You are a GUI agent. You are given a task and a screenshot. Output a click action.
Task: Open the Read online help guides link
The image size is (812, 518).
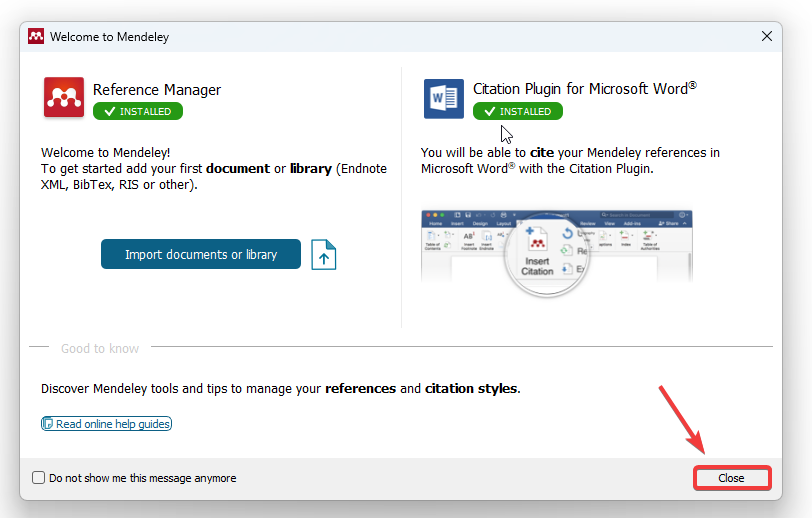tap(112, 424)
